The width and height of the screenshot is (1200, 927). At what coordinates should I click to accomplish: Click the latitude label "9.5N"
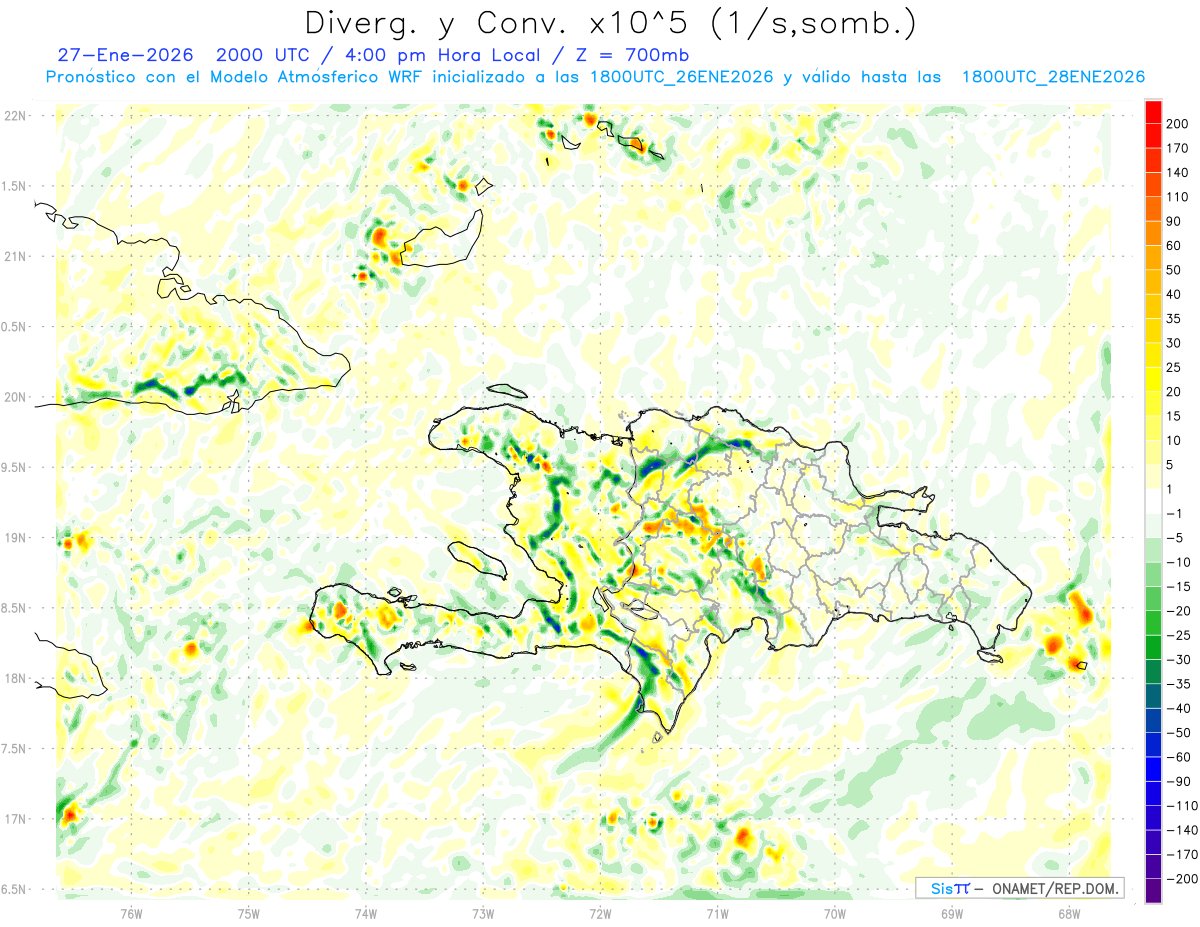click(15, 467)
